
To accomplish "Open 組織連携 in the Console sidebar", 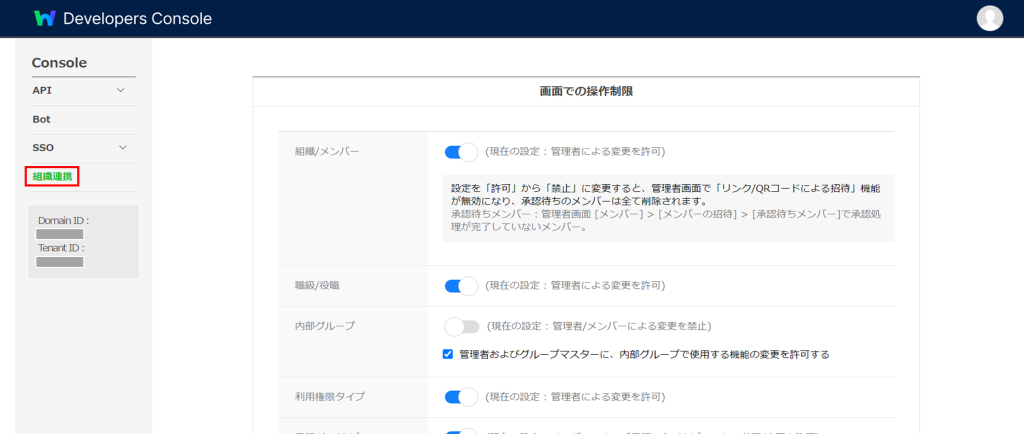I will (x=52, y=176).
